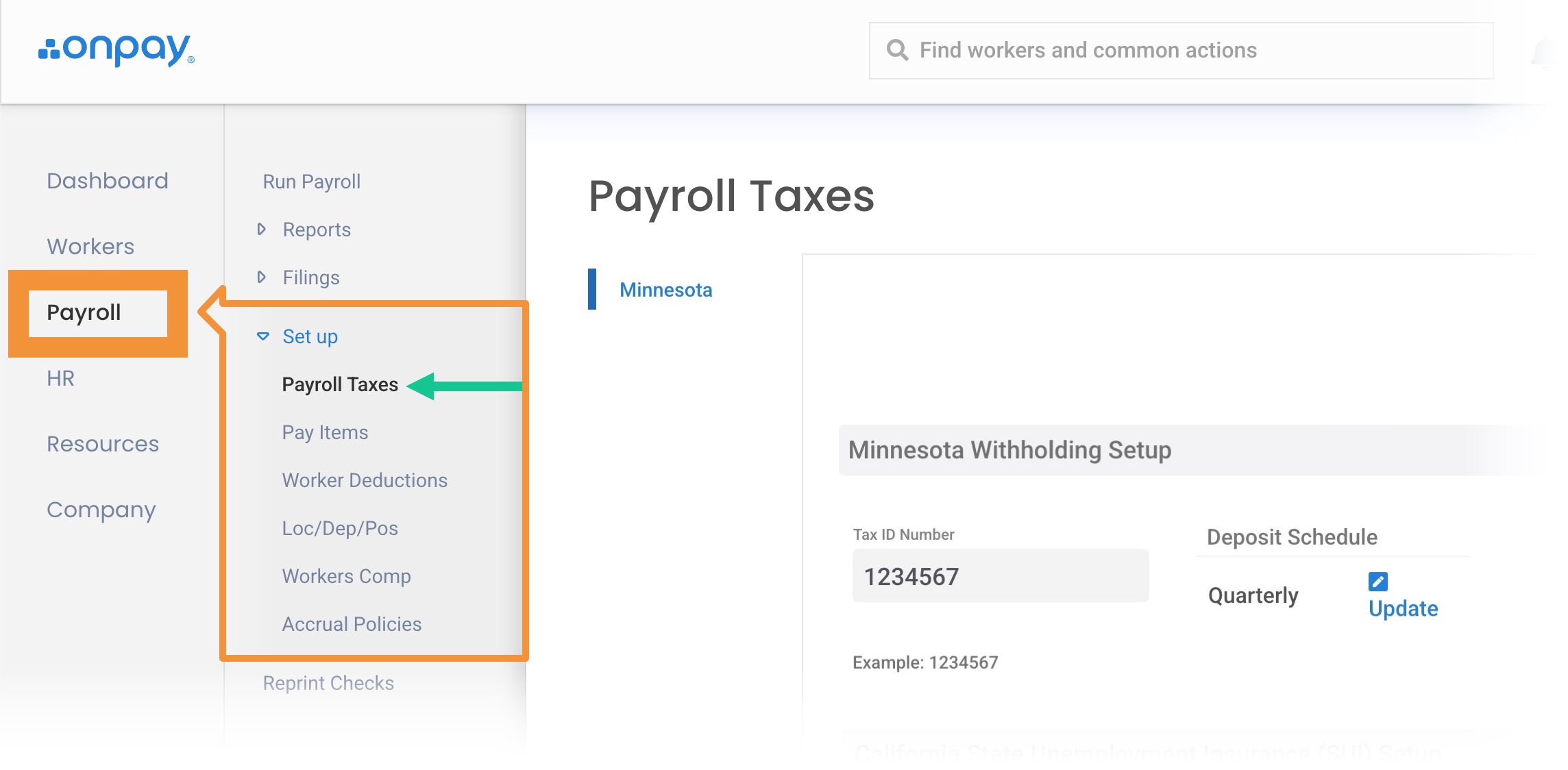The image size is (1568, 770).
Task: Go to the Workers section
Action: 90,247
